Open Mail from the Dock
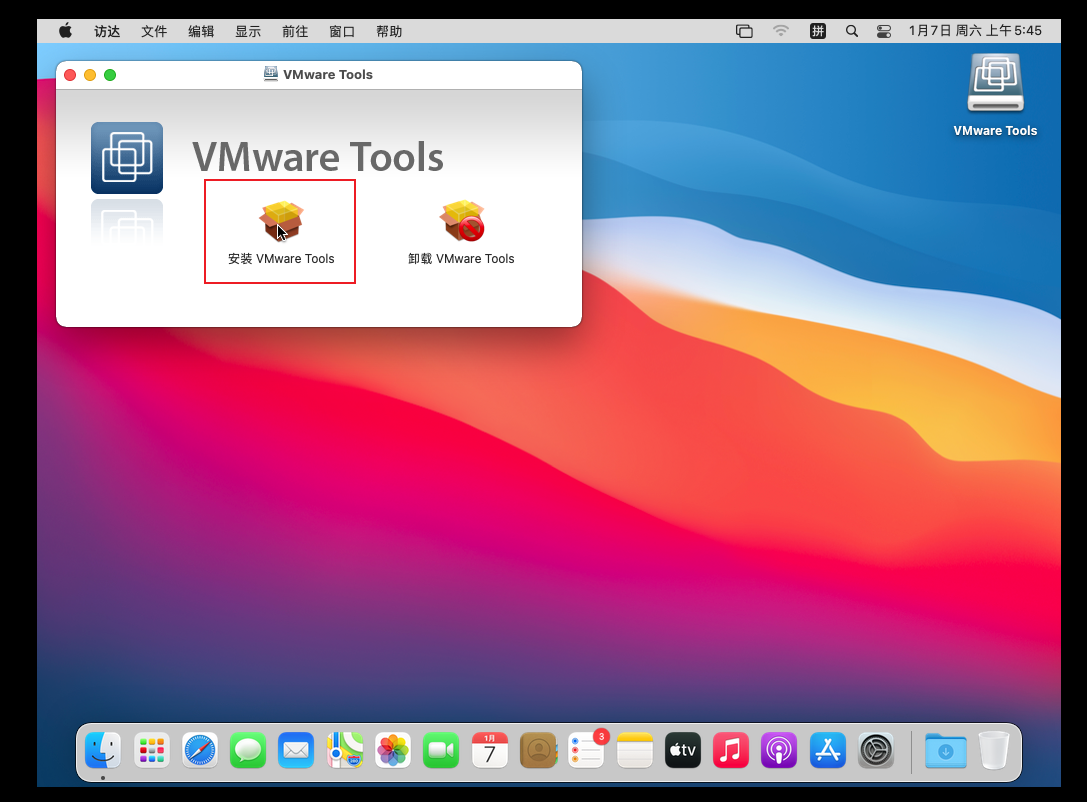Viewport: 1087px width, 802px height. pos(296,750)
